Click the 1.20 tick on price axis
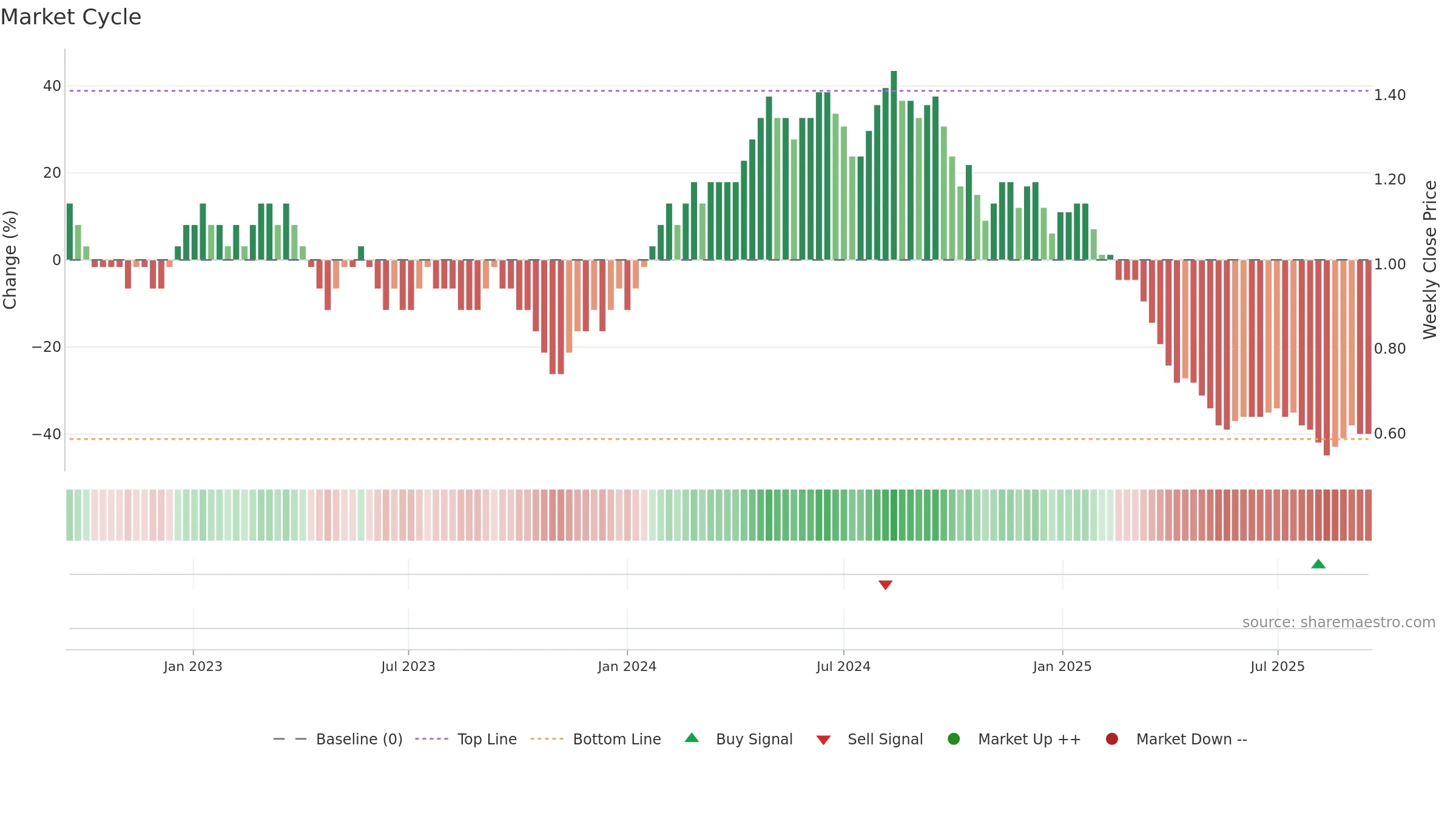 (1390, 180)
